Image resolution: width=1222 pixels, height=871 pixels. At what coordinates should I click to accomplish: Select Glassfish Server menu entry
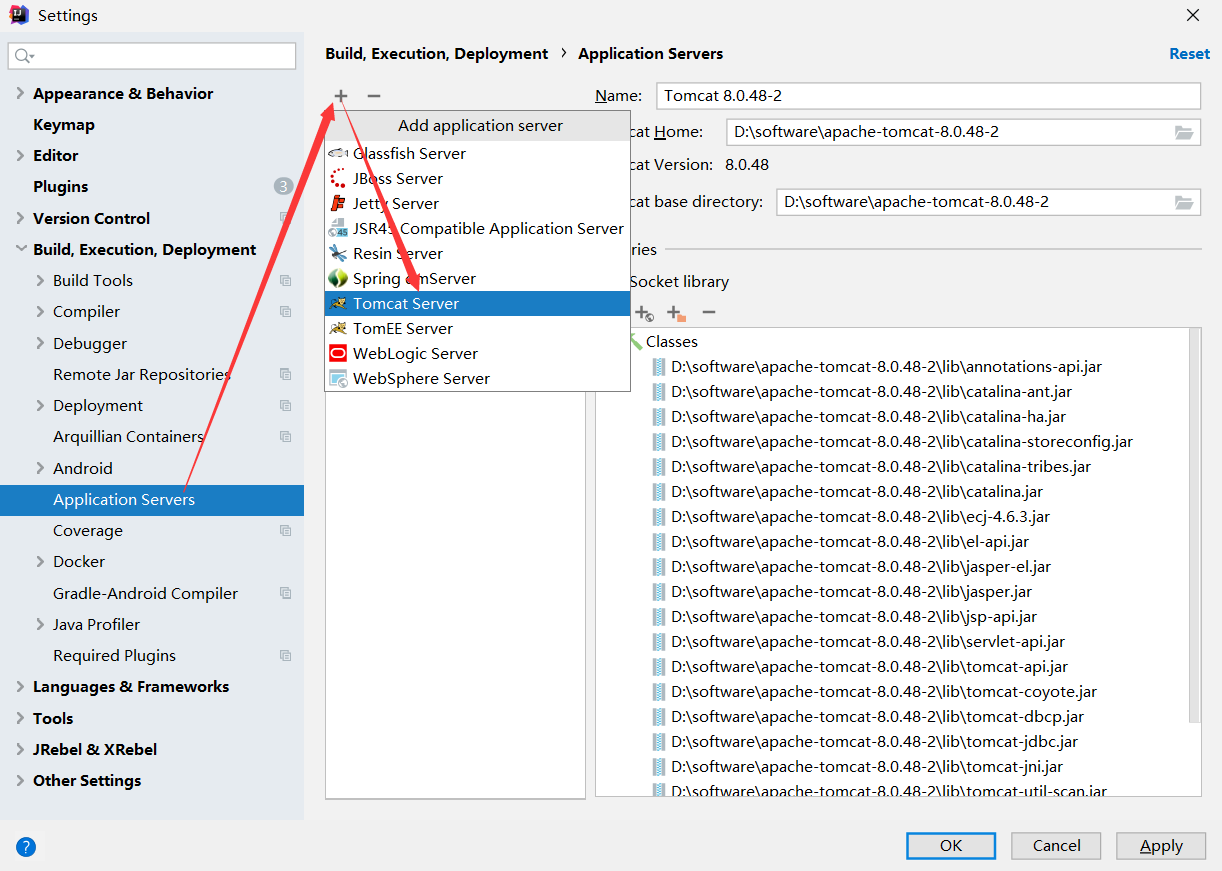[478, 153]
